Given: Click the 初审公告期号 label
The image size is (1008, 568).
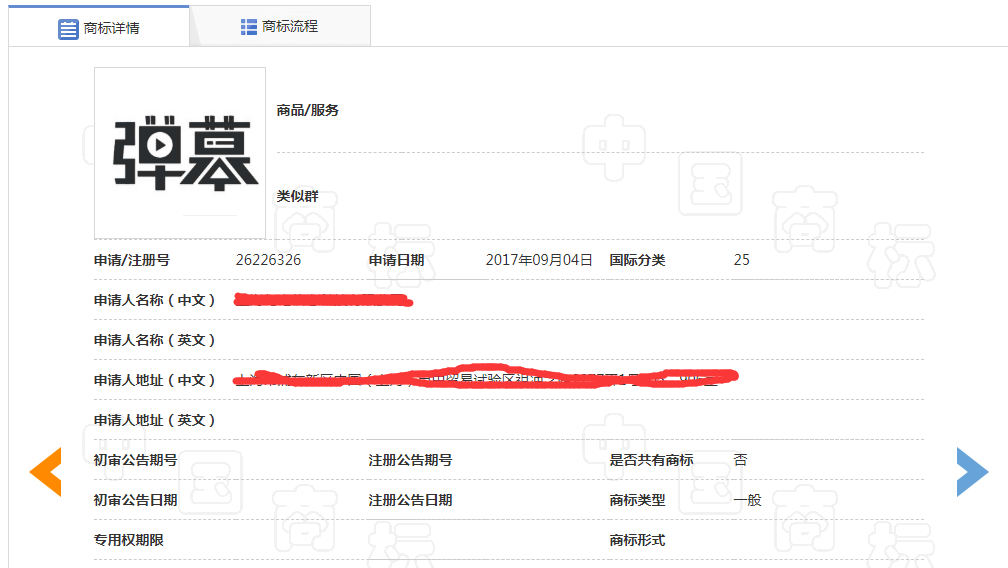Looking at the screenshot, I should click(x=136, y=460).
